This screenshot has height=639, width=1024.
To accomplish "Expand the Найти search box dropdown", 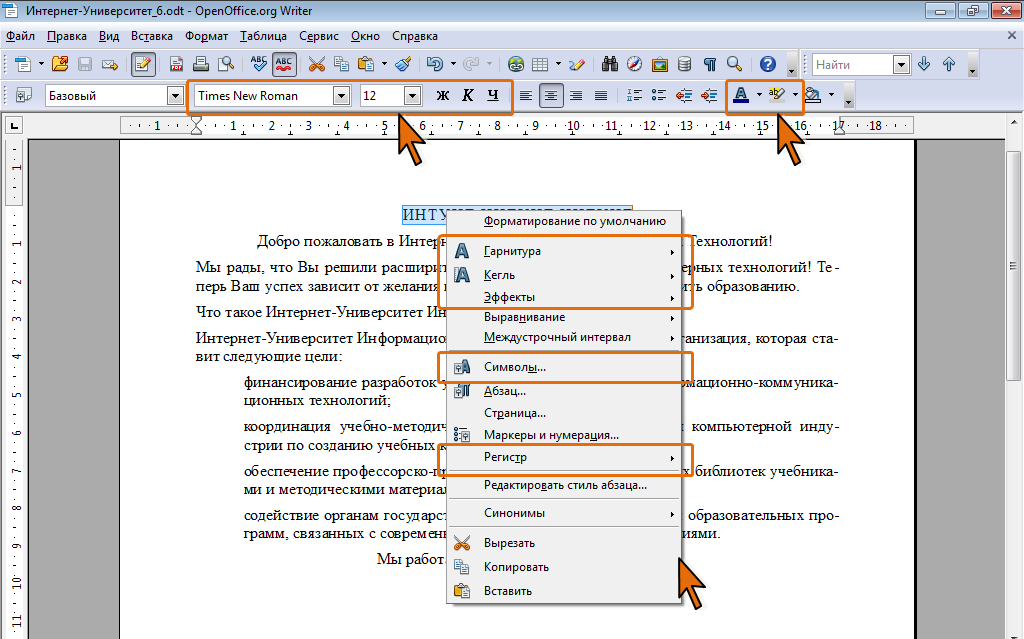I will point(902,65).
